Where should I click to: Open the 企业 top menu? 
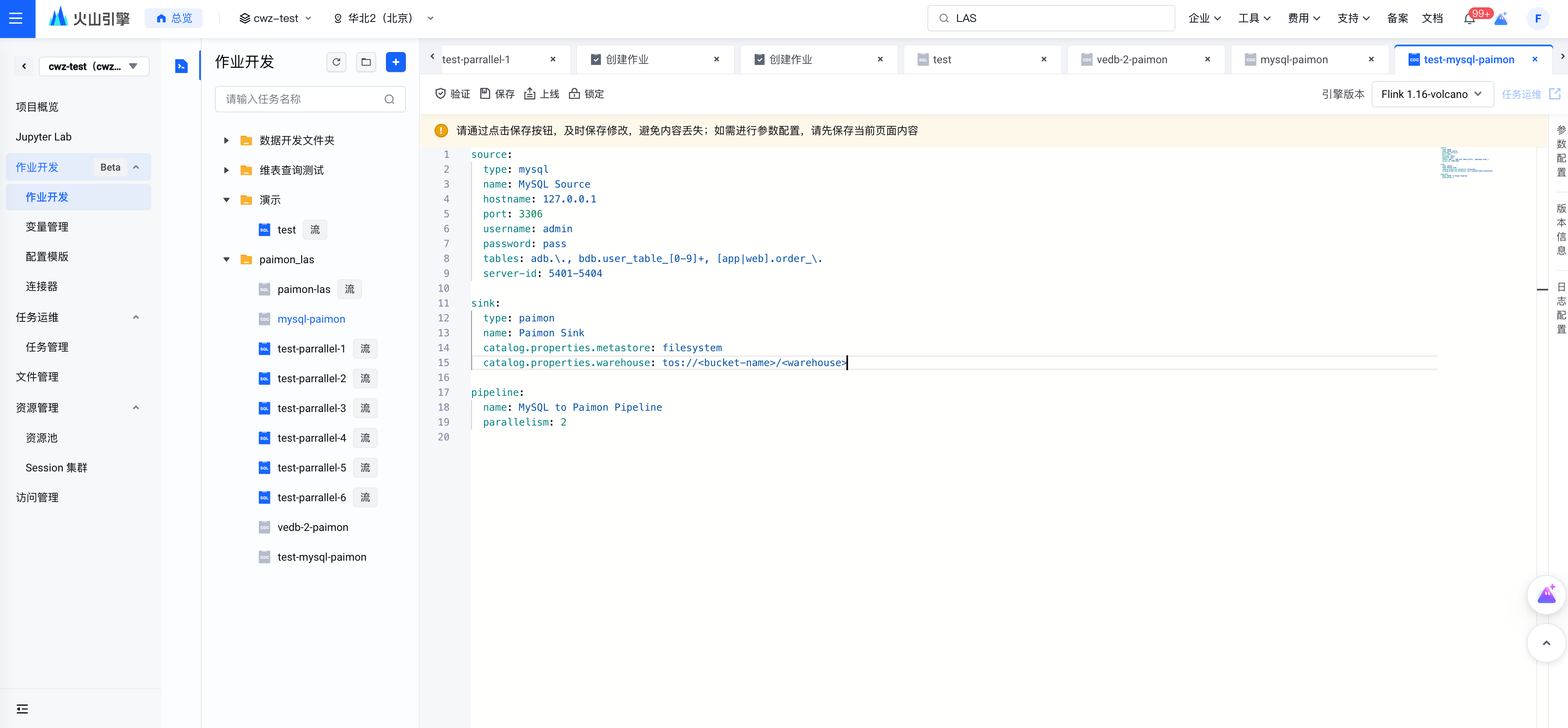(x=1205, y=18)
